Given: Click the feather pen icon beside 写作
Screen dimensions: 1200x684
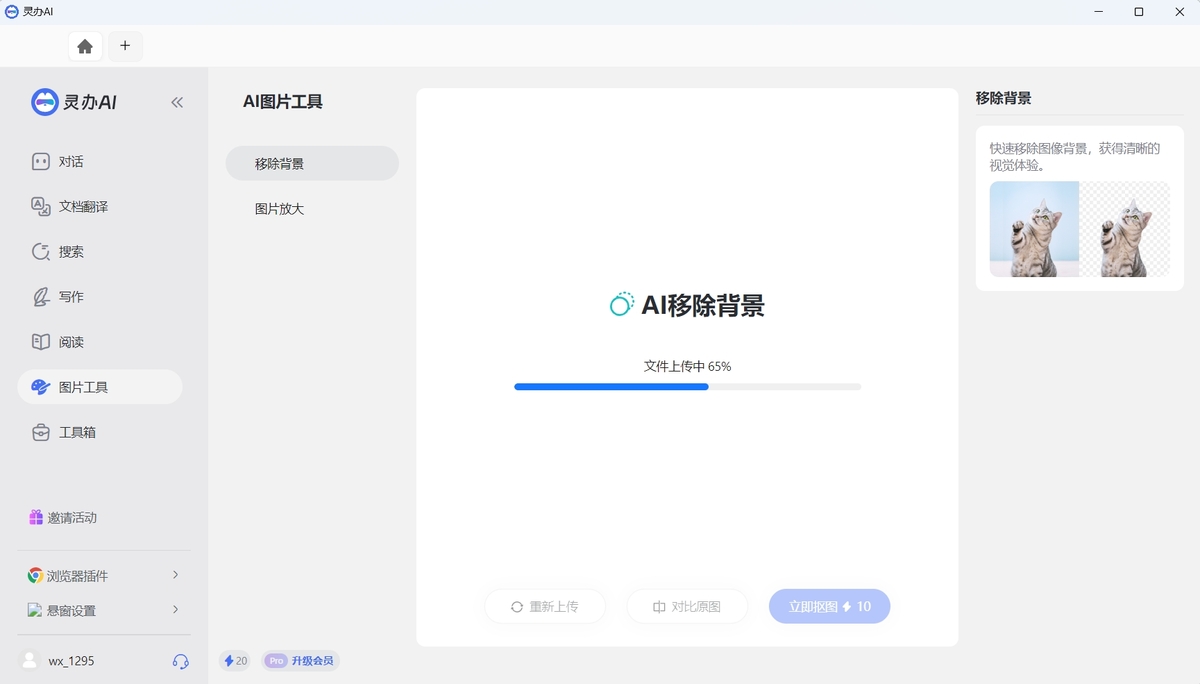Looking at the screenshot, I should pyautogui.click(x=41, y=297).
